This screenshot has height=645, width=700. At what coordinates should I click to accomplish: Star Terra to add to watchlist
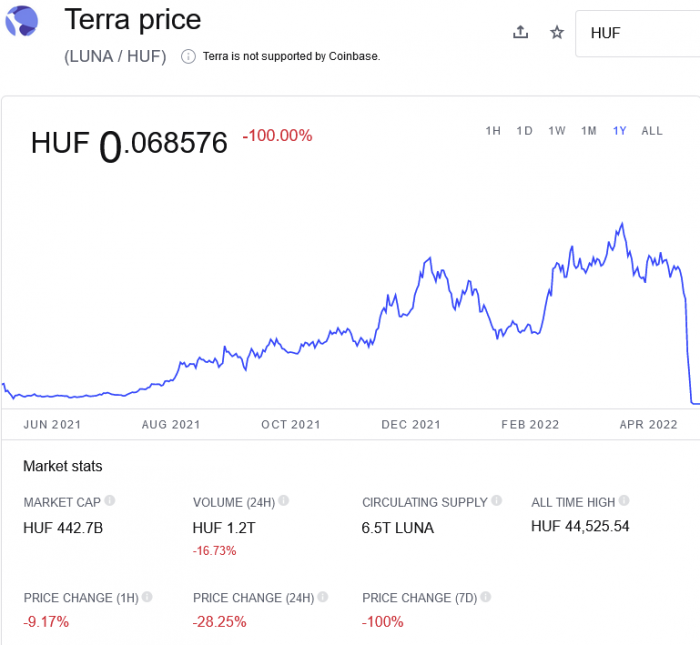pyautogui.click(x=557, y=32)
